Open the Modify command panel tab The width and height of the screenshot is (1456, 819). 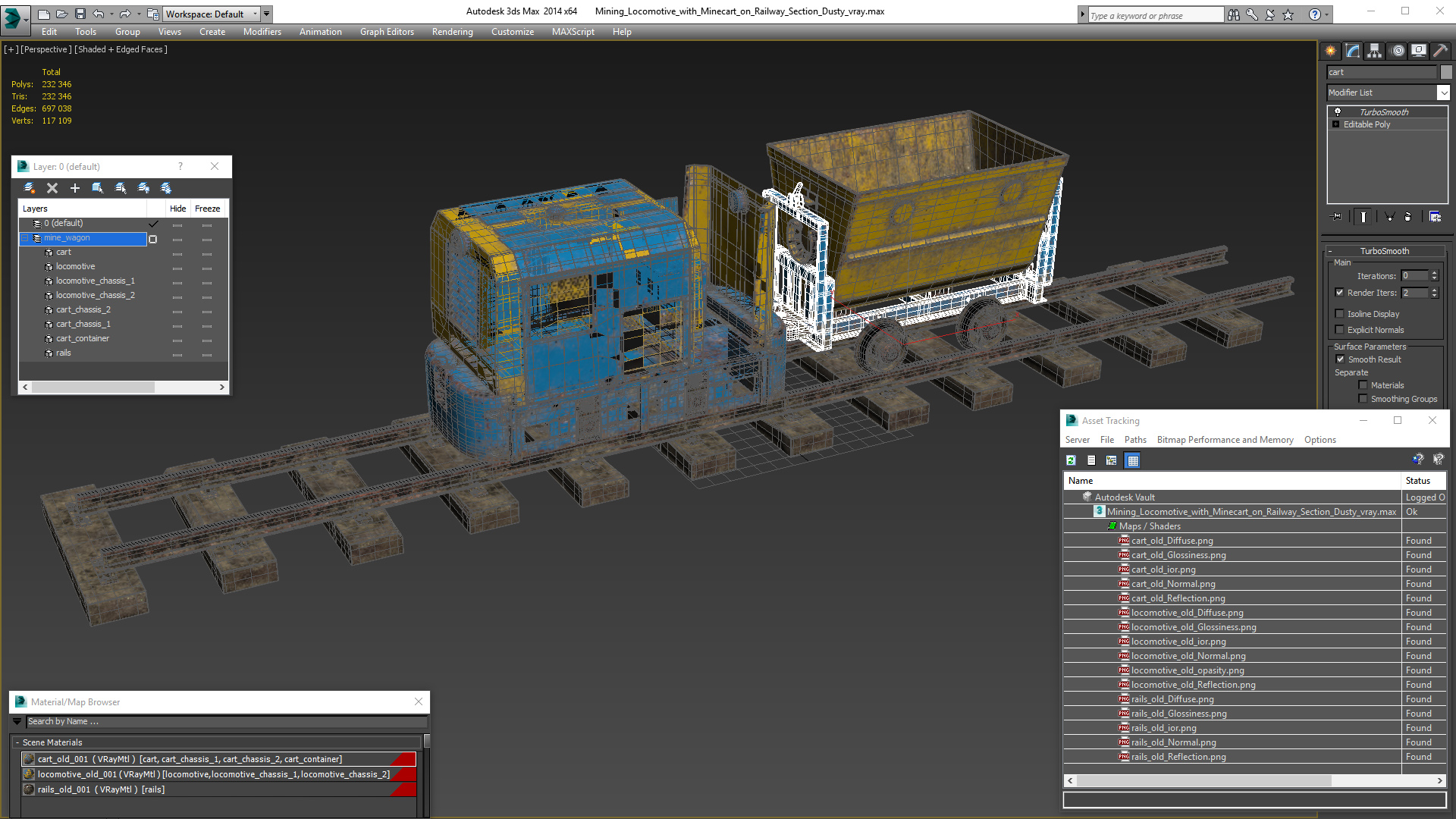(x=1353, y=51)
